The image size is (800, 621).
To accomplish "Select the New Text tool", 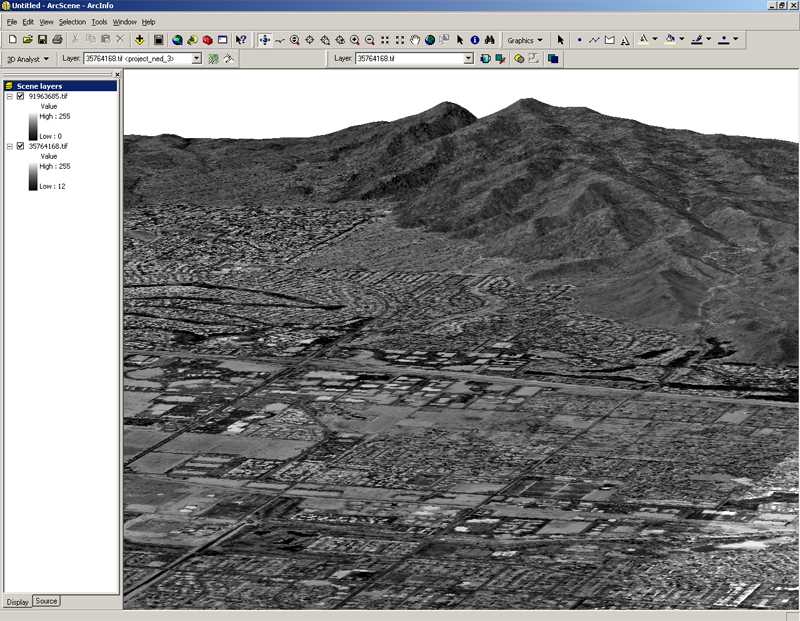I will pos(625,40).
